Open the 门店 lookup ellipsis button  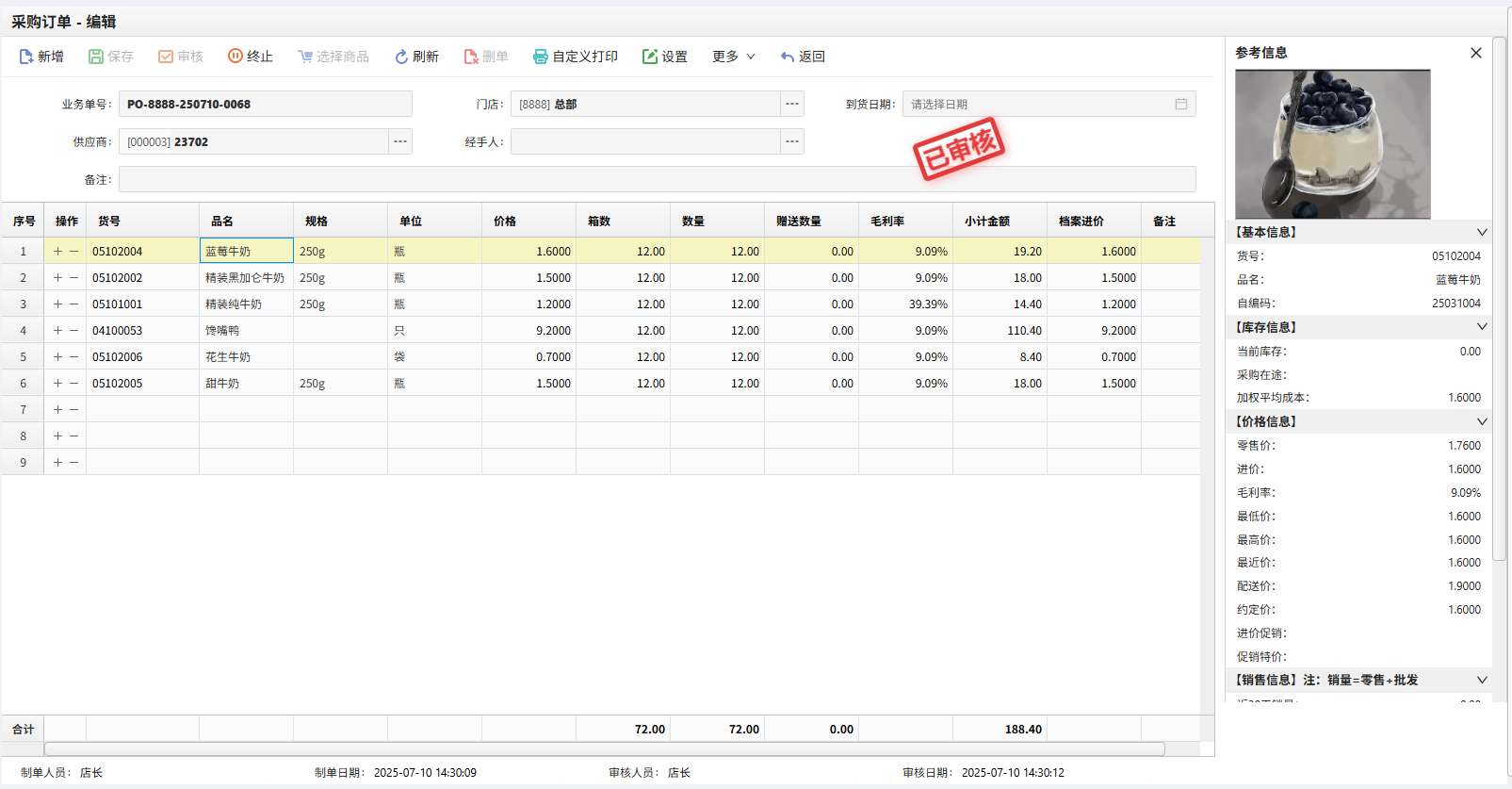[792, 104]
